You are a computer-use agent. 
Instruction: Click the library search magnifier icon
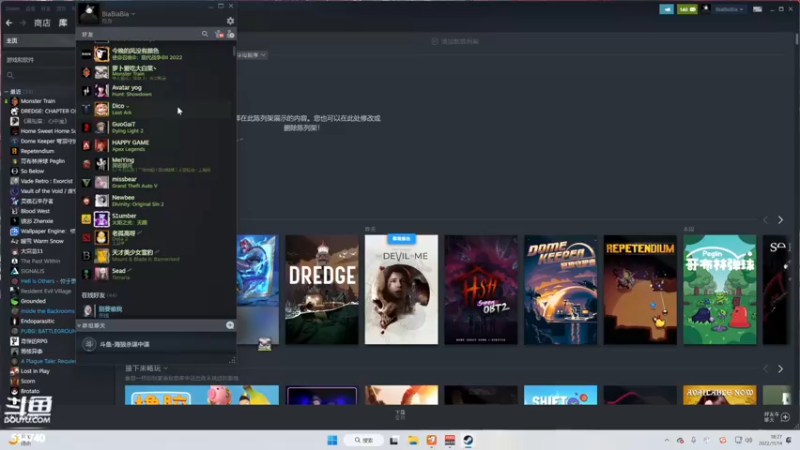(10, 76)
